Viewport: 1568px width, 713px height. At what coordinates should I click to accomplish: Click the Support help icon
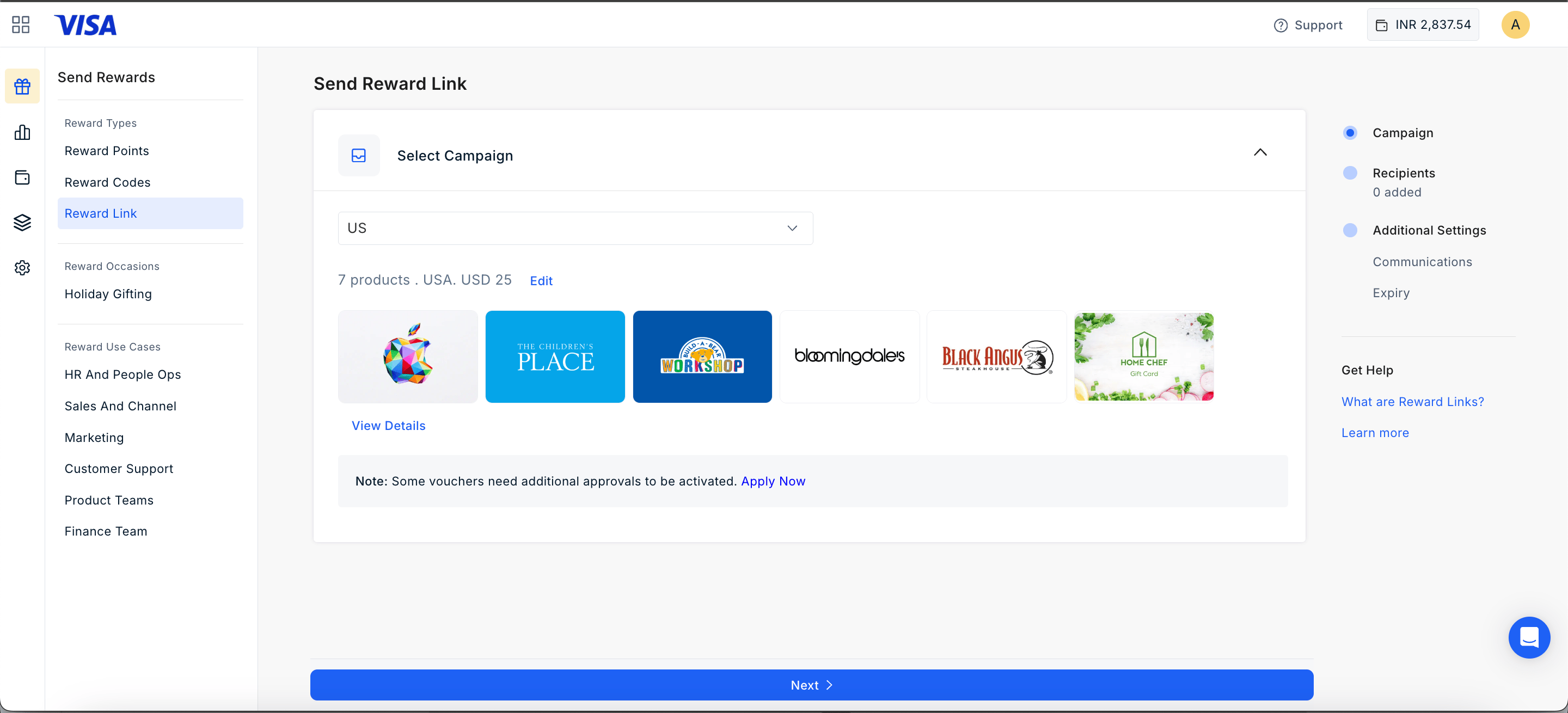click(x=1281, y=25)
